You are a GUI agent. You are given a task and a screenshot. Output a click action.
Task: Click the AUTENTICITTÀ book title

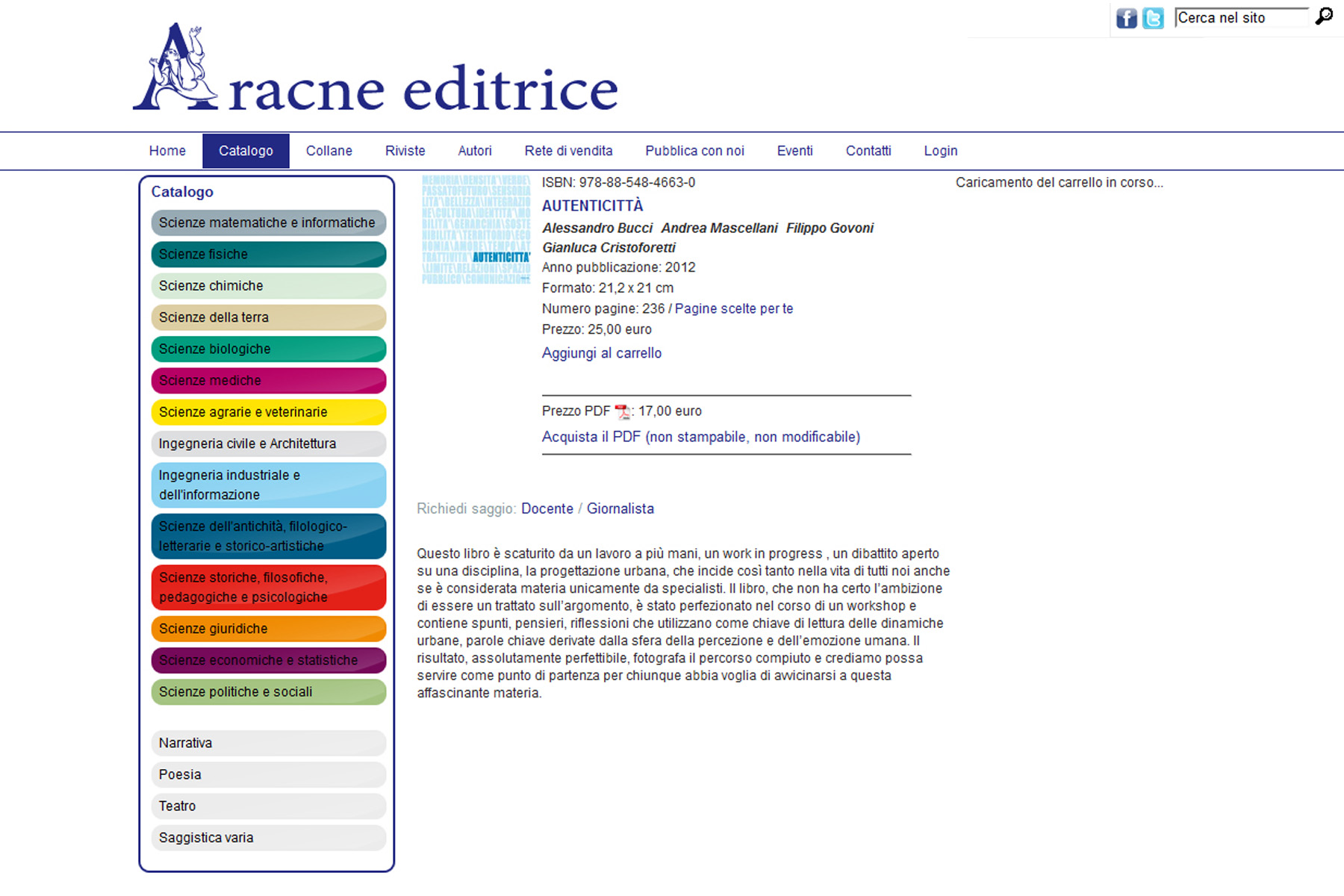[592, 206]
